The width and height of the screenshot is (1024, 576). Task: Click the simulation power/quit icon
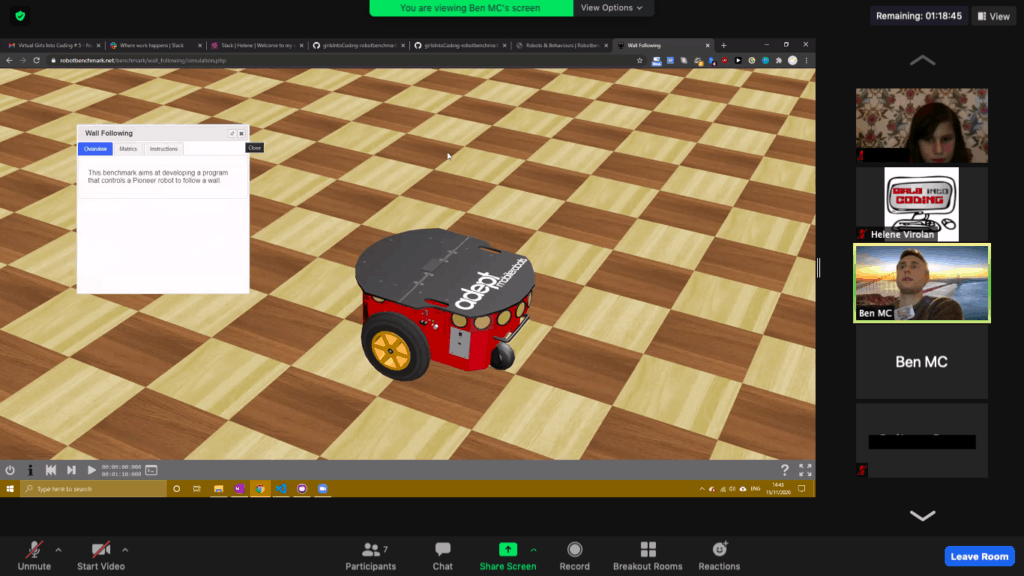click(x=10, y=470)
